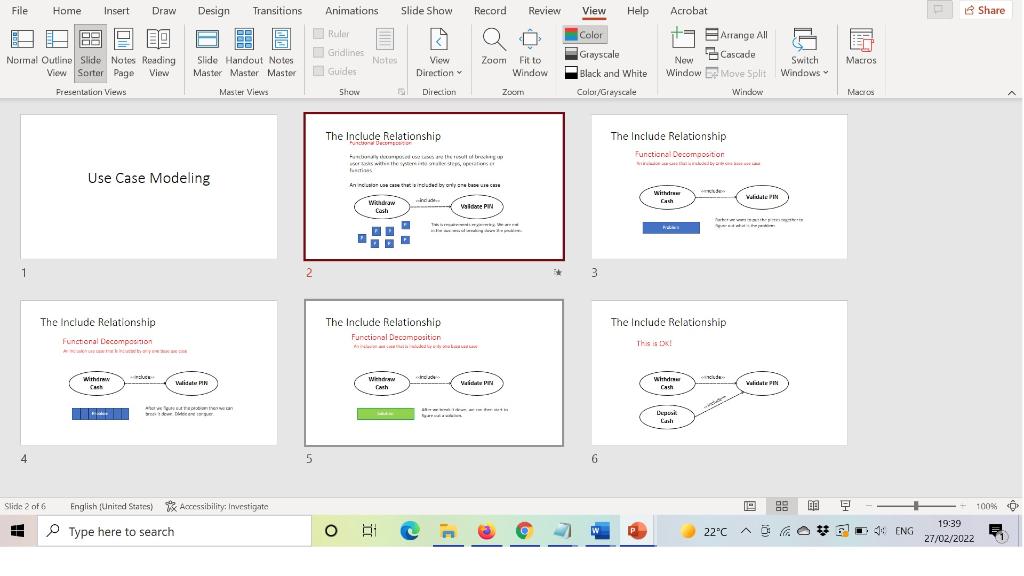Select Color view mode
Image resolution: width=1024 pixels, height=576 pixels.
pyautogui.click(x=584, y=35)
